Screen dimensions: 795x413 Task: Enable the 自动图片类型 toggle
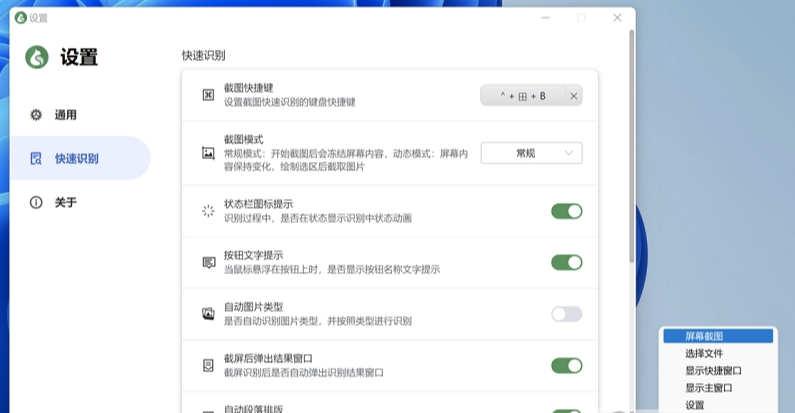tap(566, 314)
